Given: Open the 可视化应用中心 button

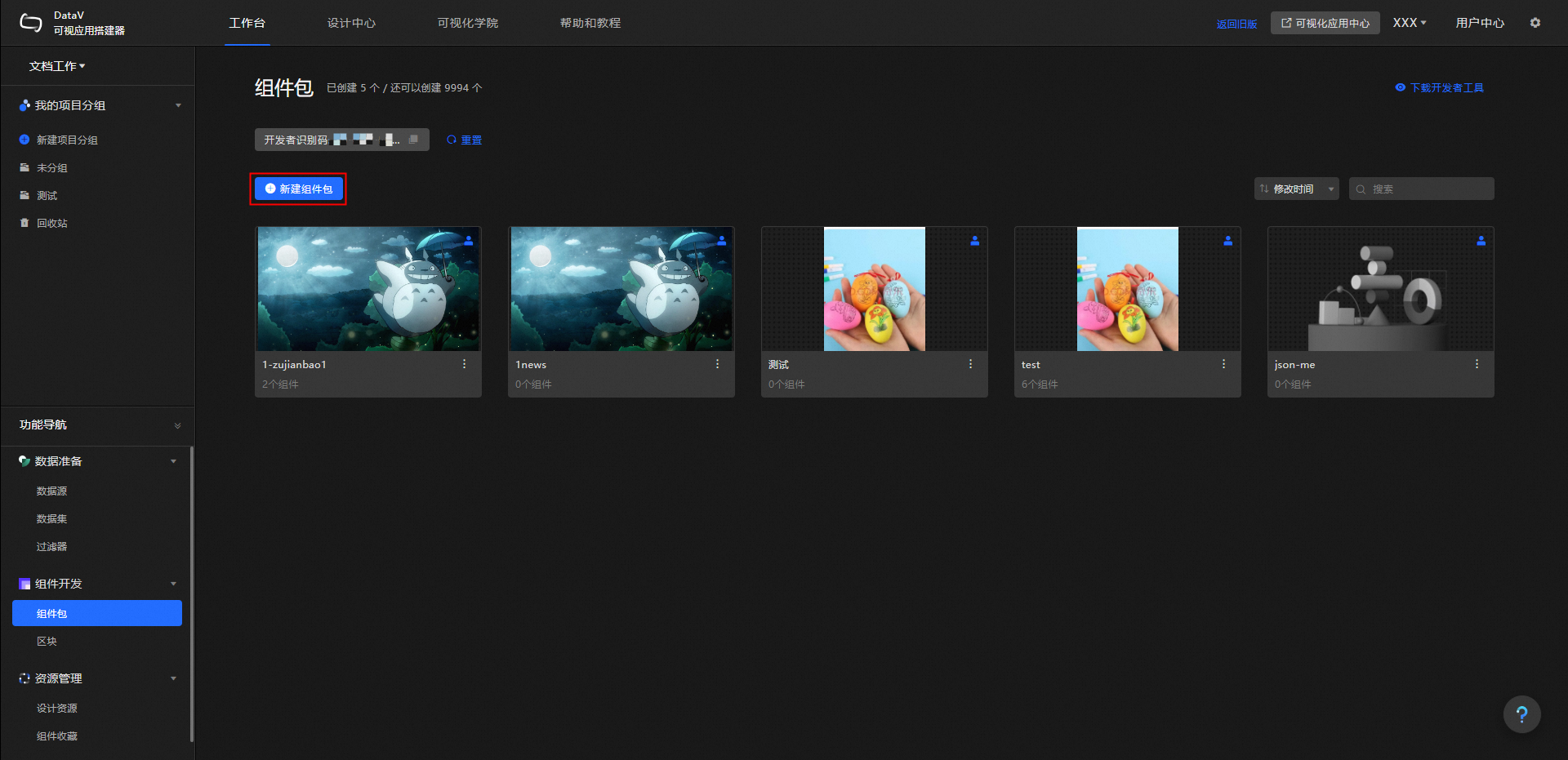Looking at the screenshot, I should click(1325, 23).
